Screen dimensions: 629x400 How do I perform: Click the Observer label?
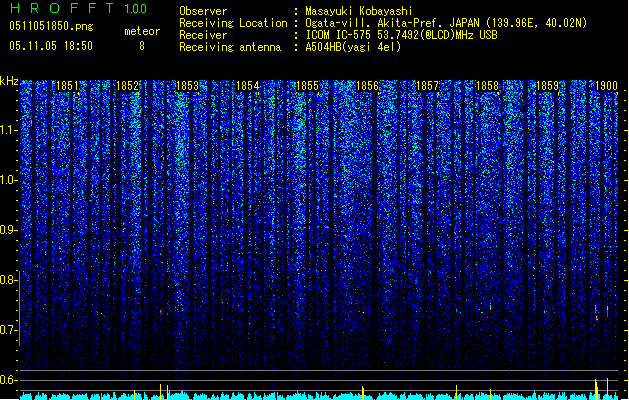pos(203,11)
